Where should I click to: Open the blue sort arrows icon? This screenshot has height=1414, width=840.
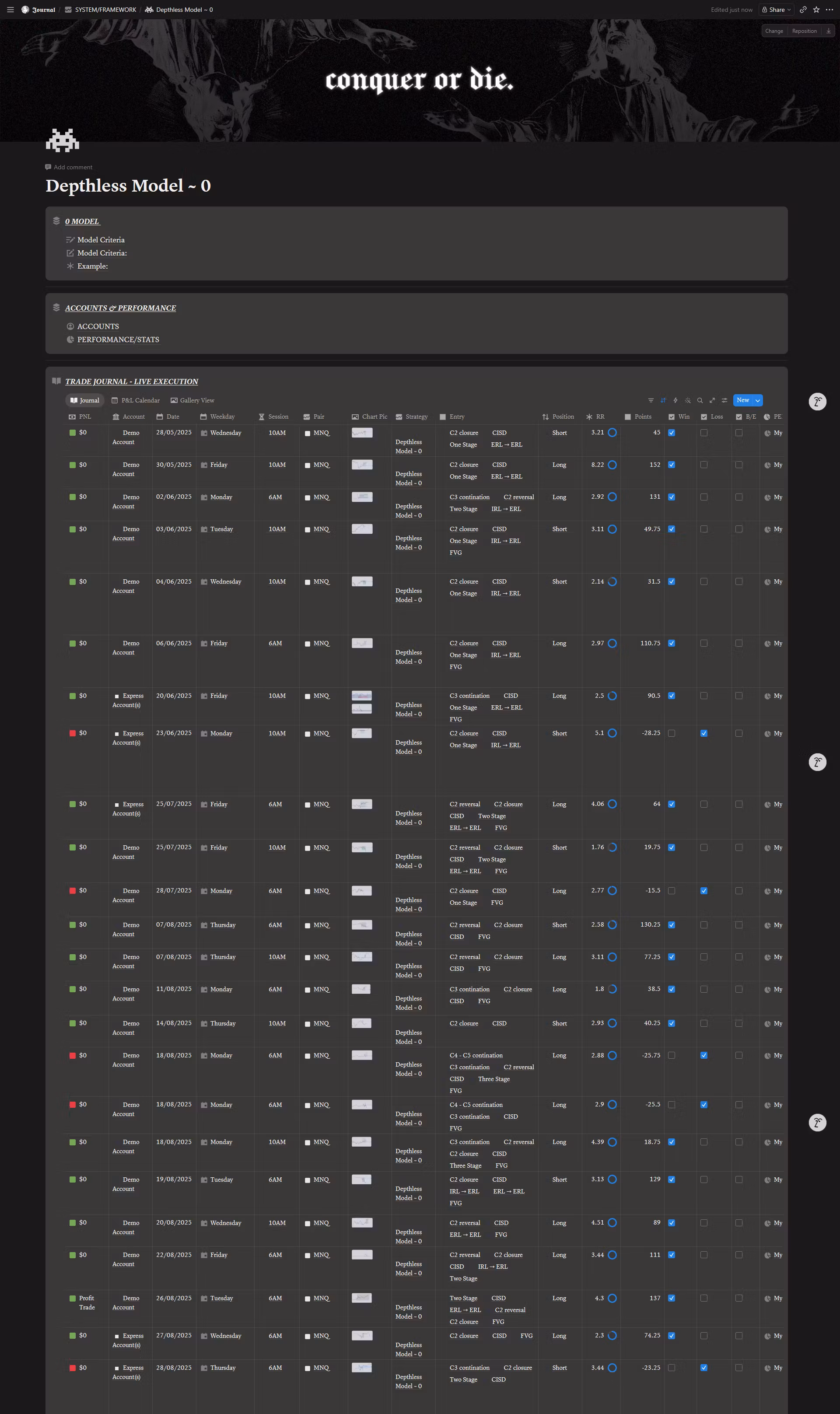(x=663, y=400)
